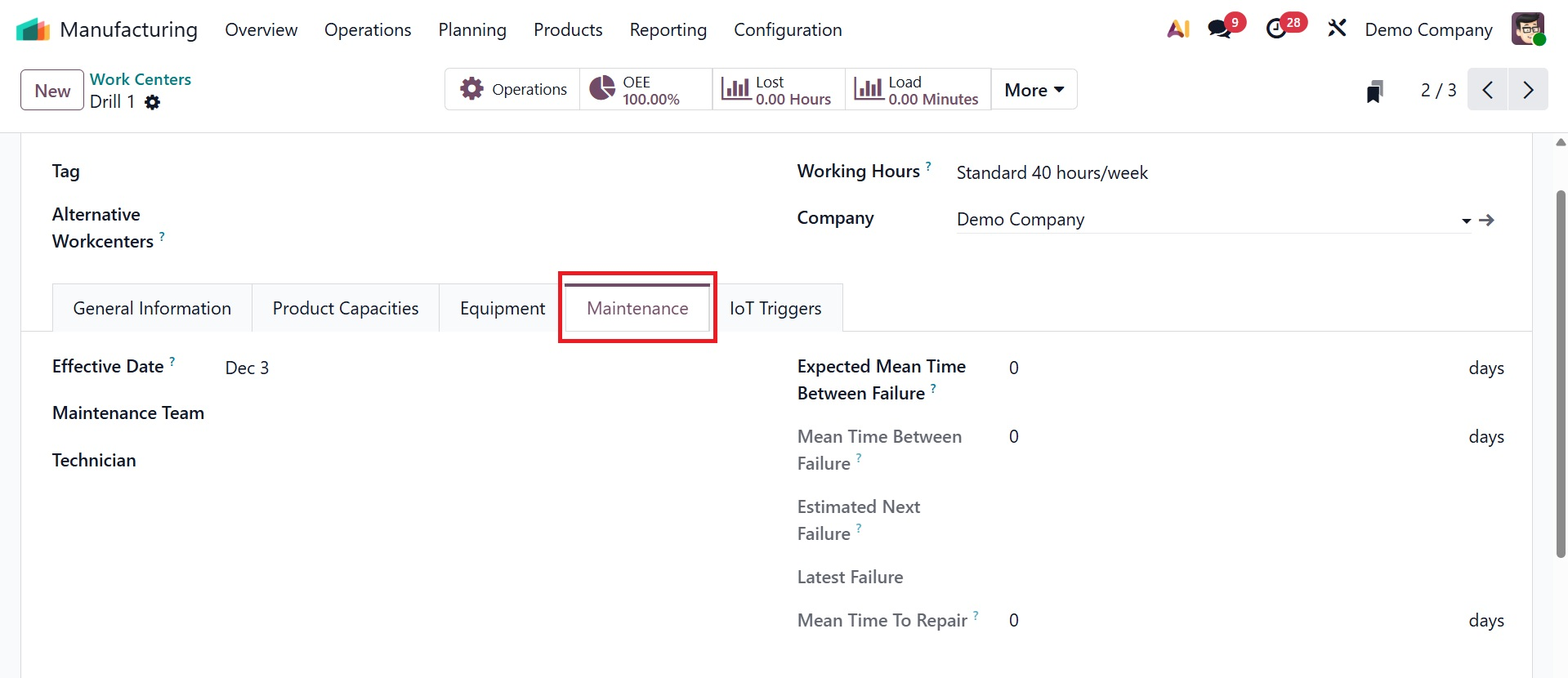
Task: Click the Expected Mean Time Between Failure field
Action: coord(1226,368)
